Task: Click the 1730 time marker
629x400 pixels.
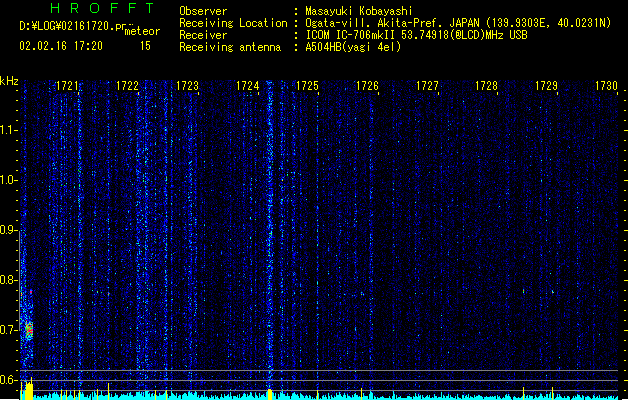Action: pyautogui.click(x=606, y=86)
